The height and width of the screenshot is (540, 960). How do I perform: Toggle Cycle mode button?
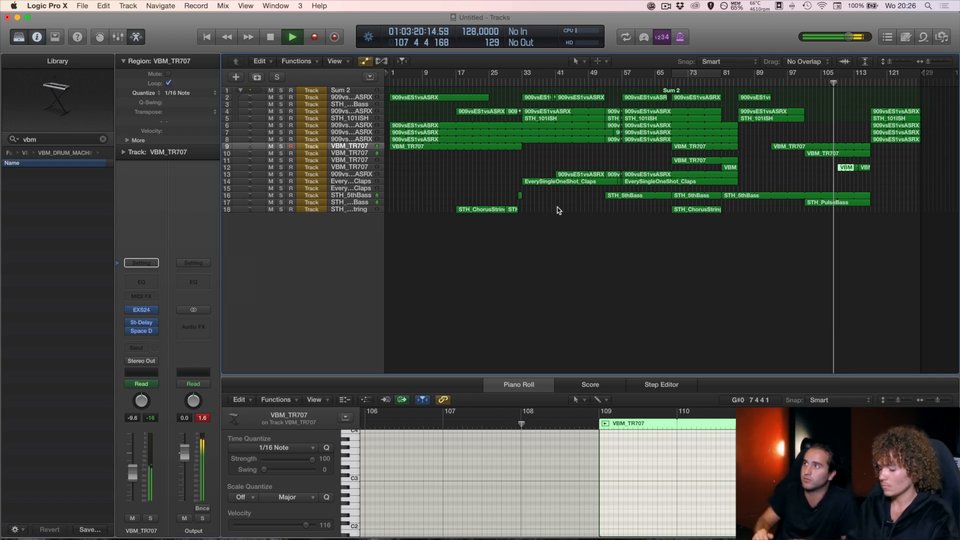(625, 37)
